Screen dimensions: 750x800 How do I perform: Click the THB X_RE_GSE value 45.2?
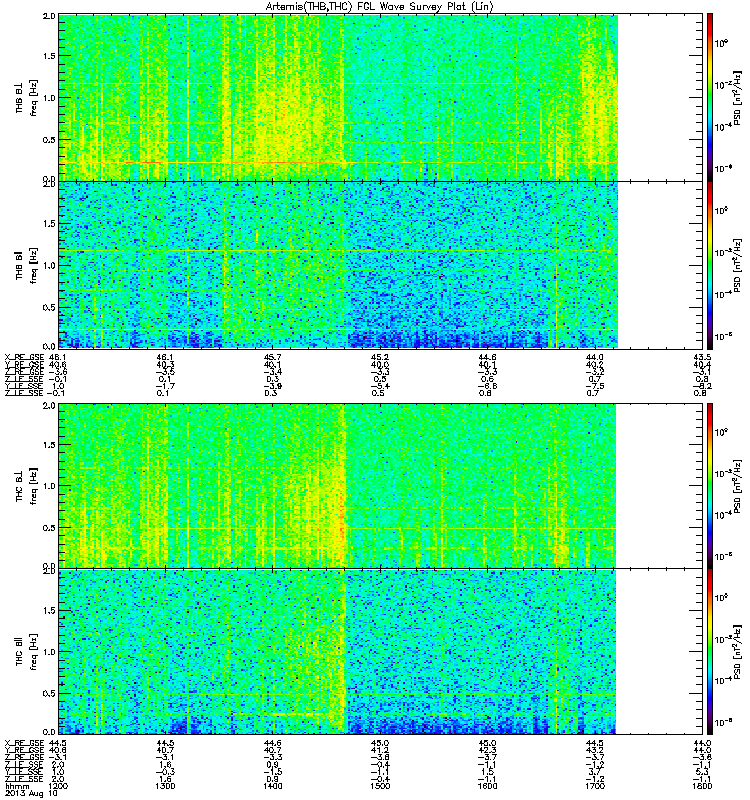(380, 357)
